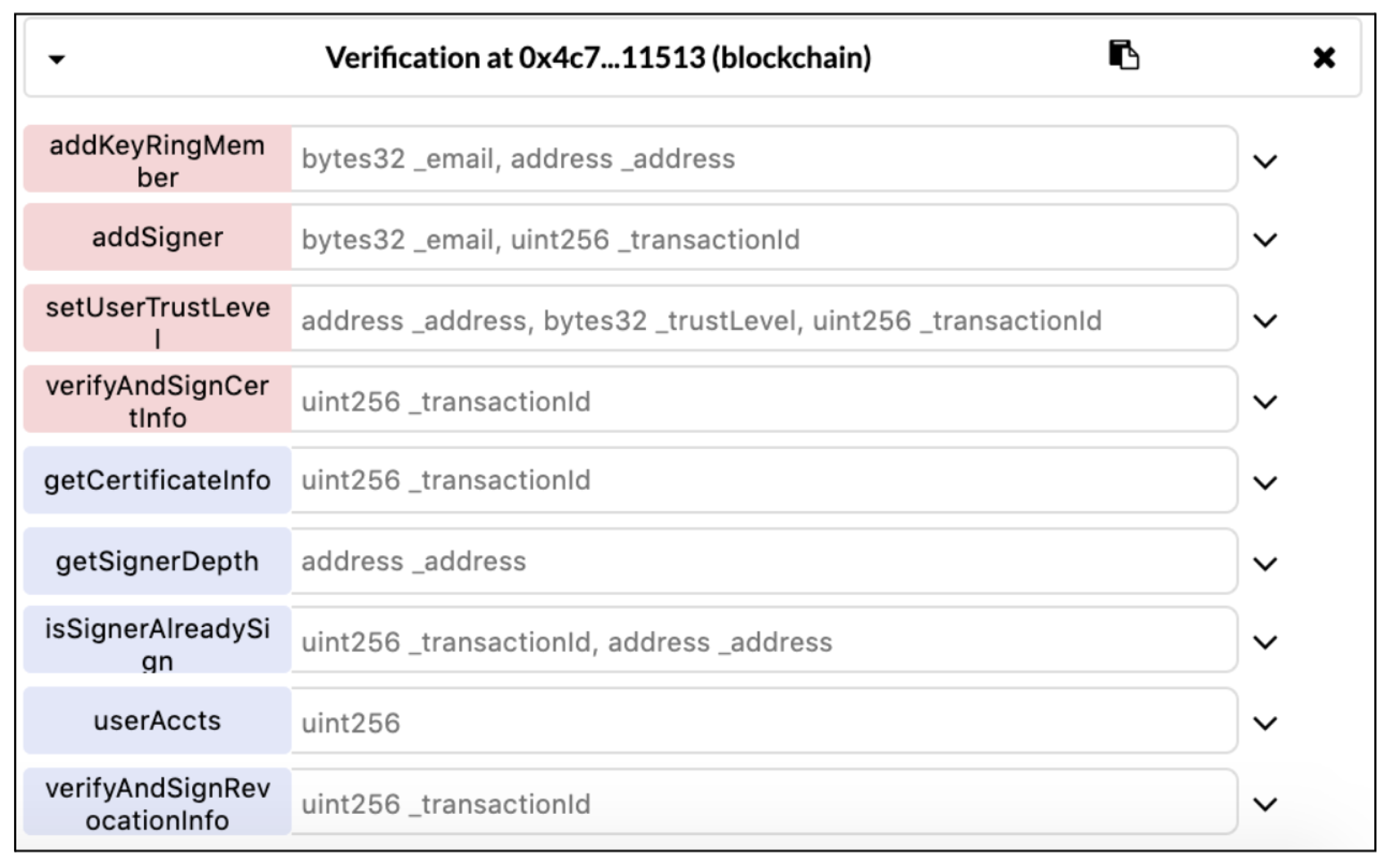Focus the addSigner parameters input

(x=762, y=239)
